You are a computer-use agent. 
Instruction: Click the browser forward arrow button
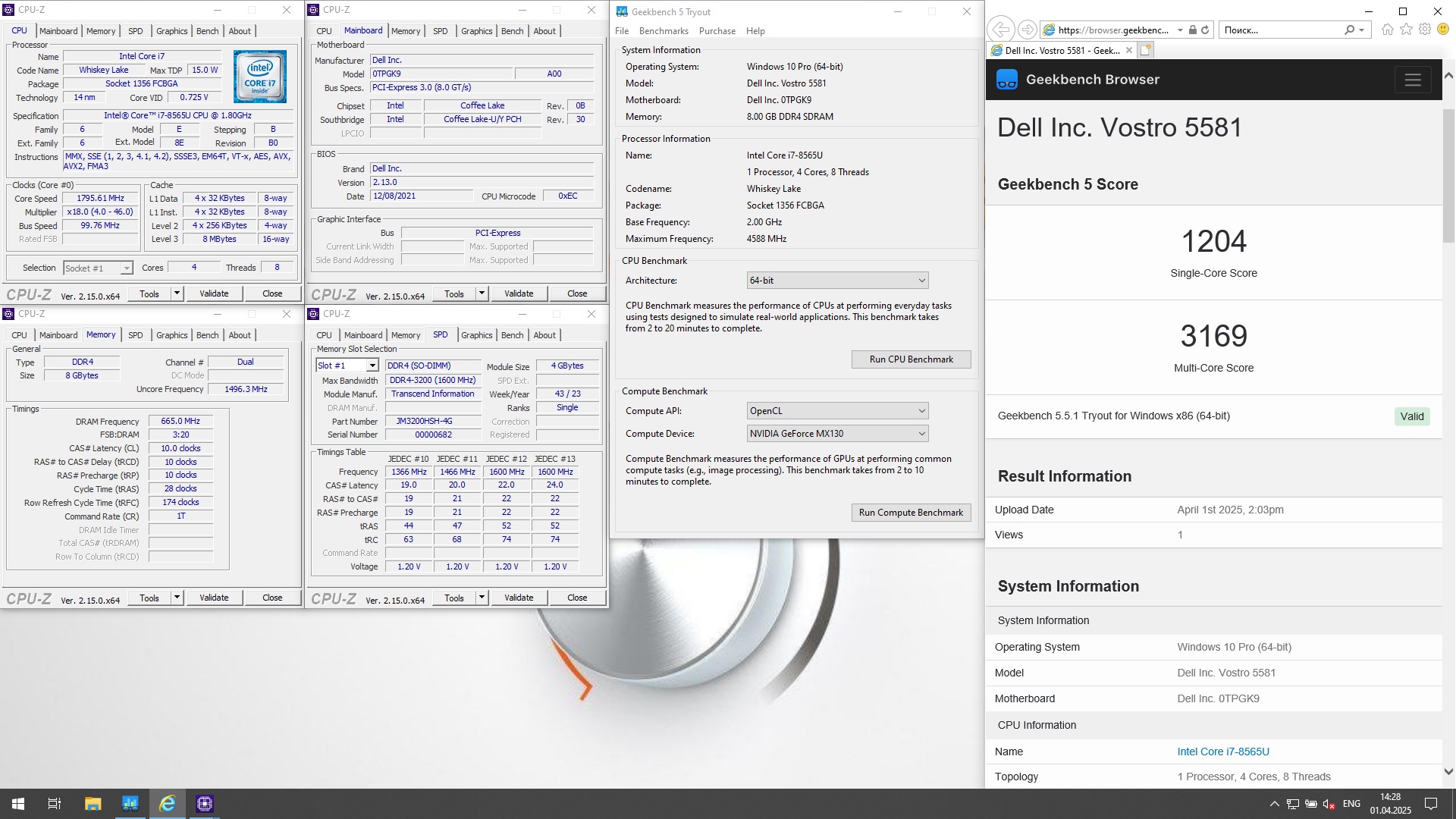[x=1027, y=30]
